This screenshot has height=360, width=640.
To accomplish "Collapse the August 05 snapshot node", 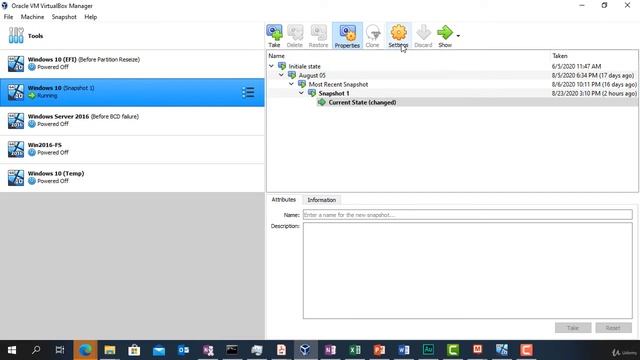I will click(281, 75).
